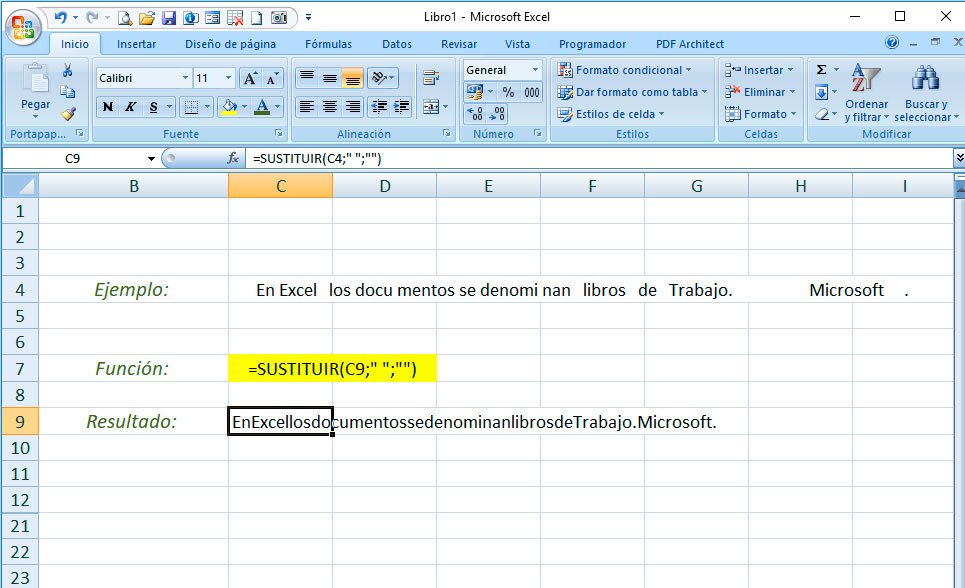This screenshot has width=965, height=588.
Task: Center text horizontally in the cell
Action: [x=329, y=107]
